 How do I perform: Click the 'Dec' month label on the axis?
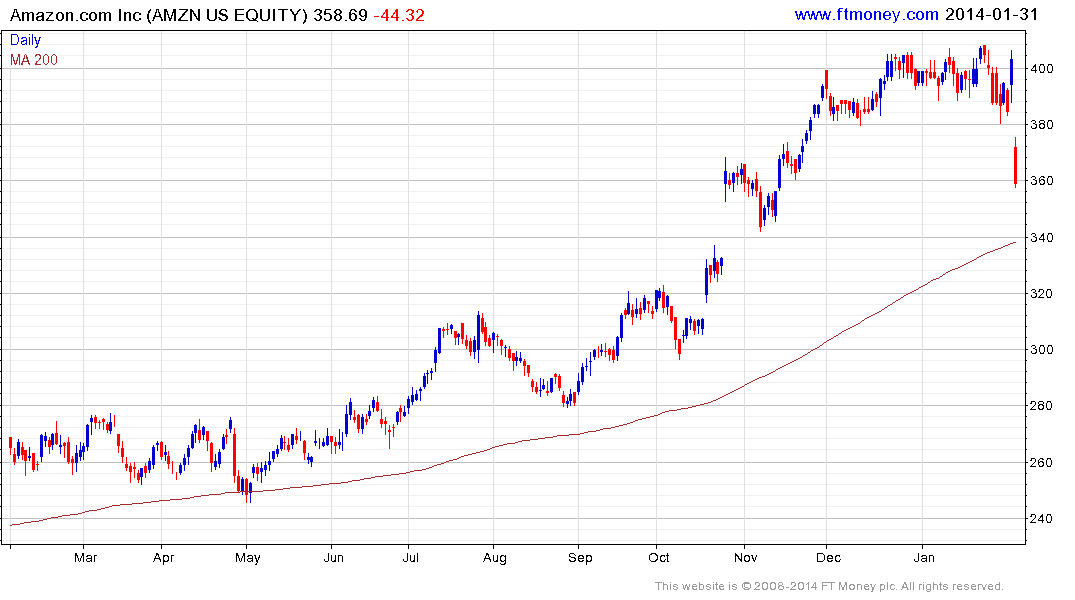pyautogui.click(x=828, y=557)
